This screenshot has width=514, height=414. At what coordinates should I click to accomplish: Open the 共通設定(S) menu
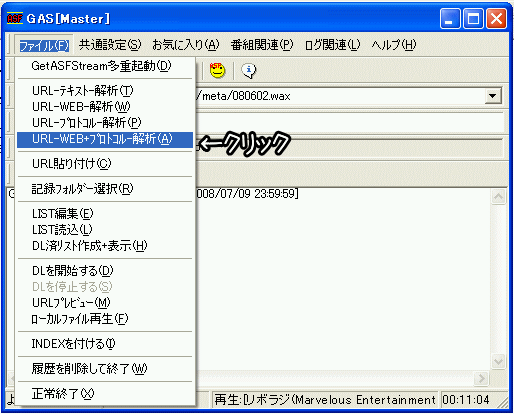(x=110, y=45)
